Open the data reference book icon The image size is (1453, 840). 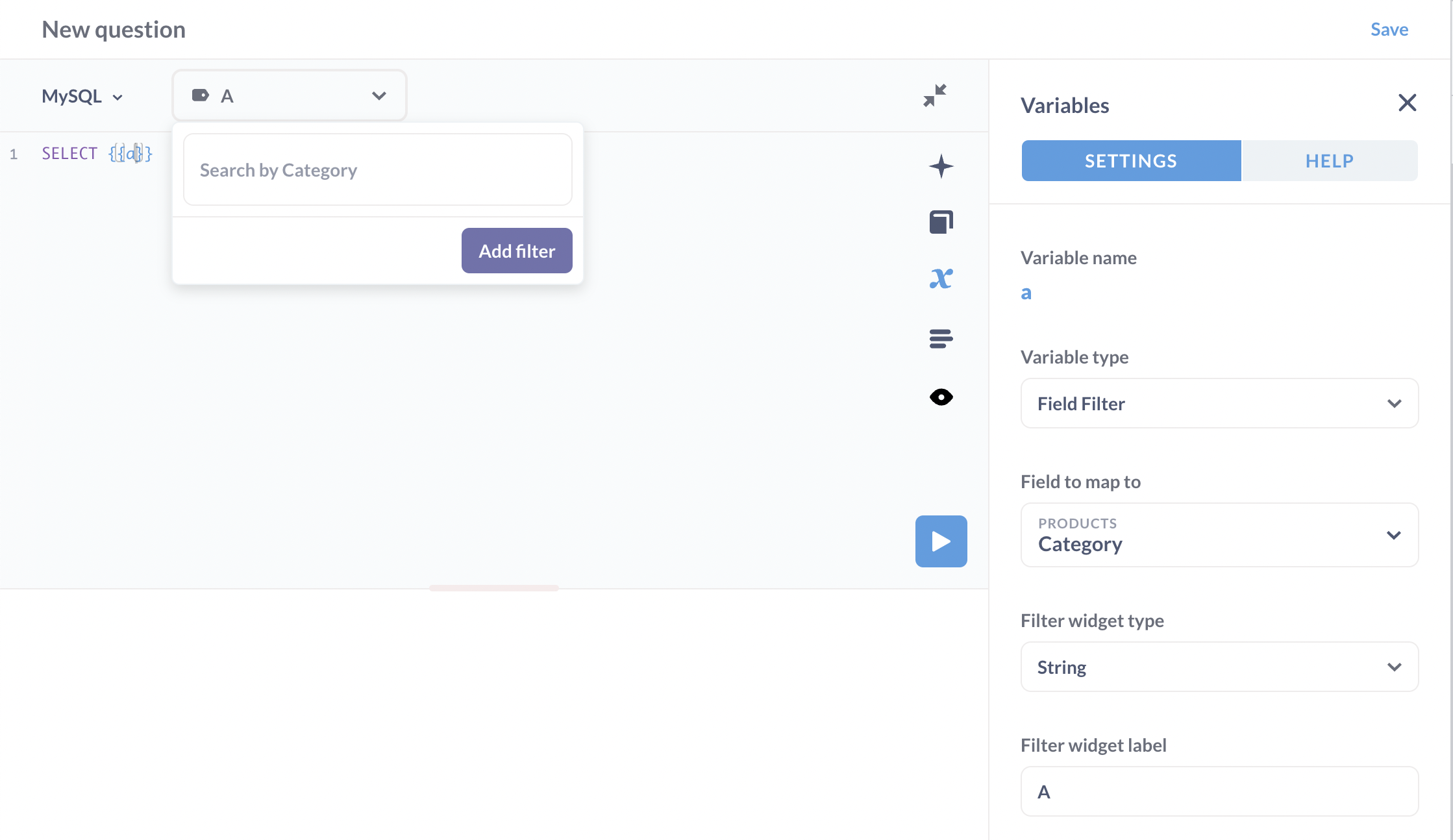(941, 221)
